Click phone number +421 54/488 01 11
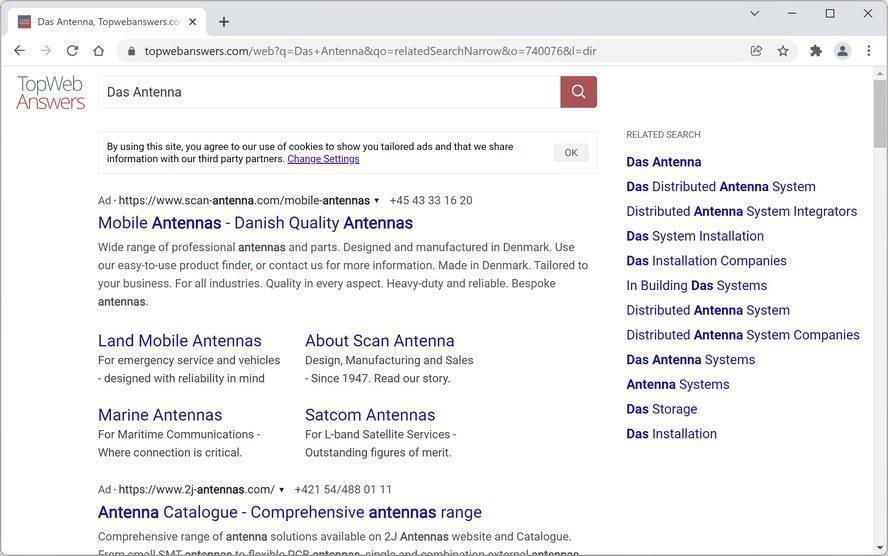The width and height of the screenshot is (888, 556). tap(343, 490)
